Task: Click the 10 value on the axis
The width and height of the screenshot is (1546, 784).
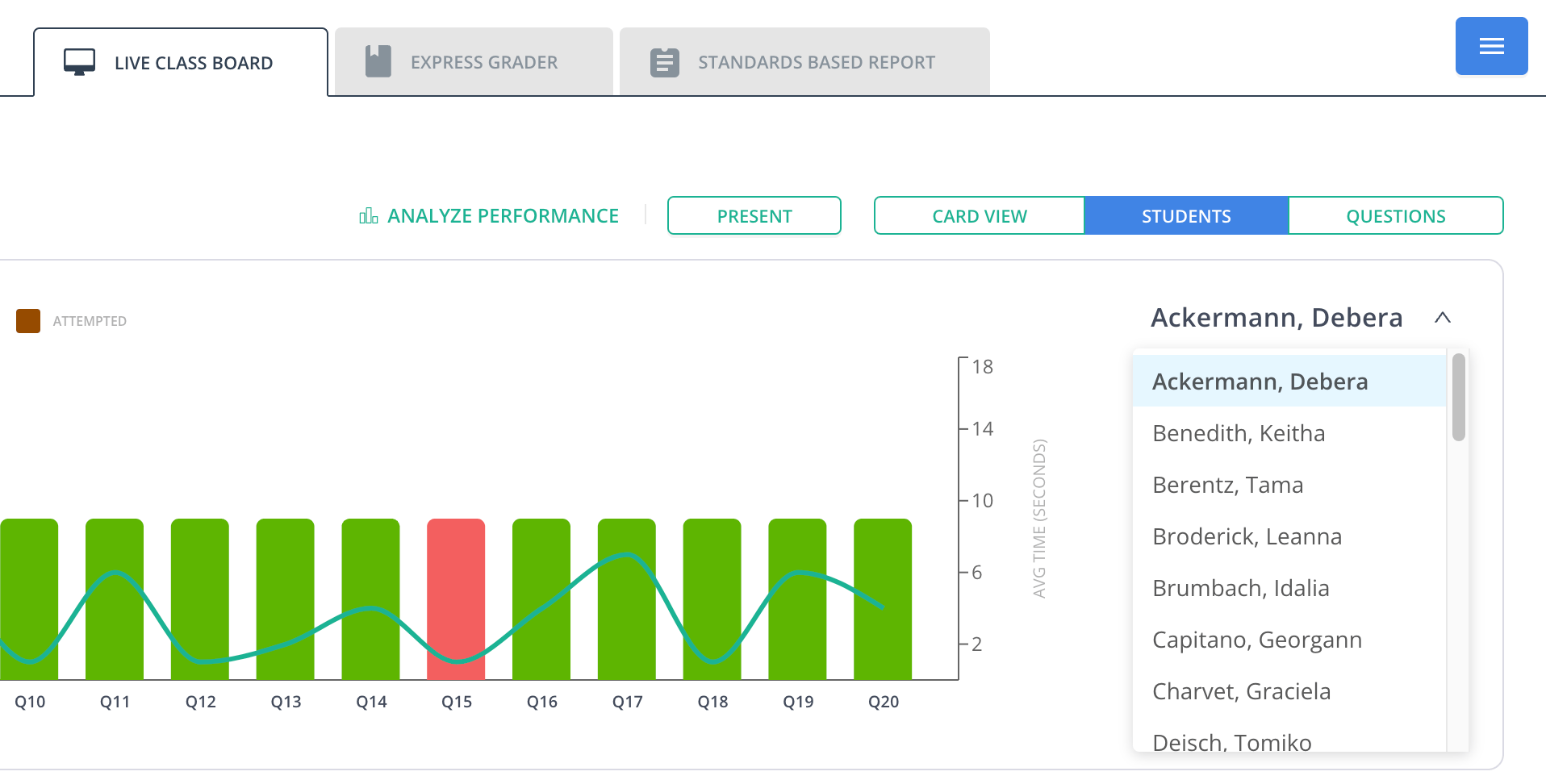Action: tap(982, 501)
